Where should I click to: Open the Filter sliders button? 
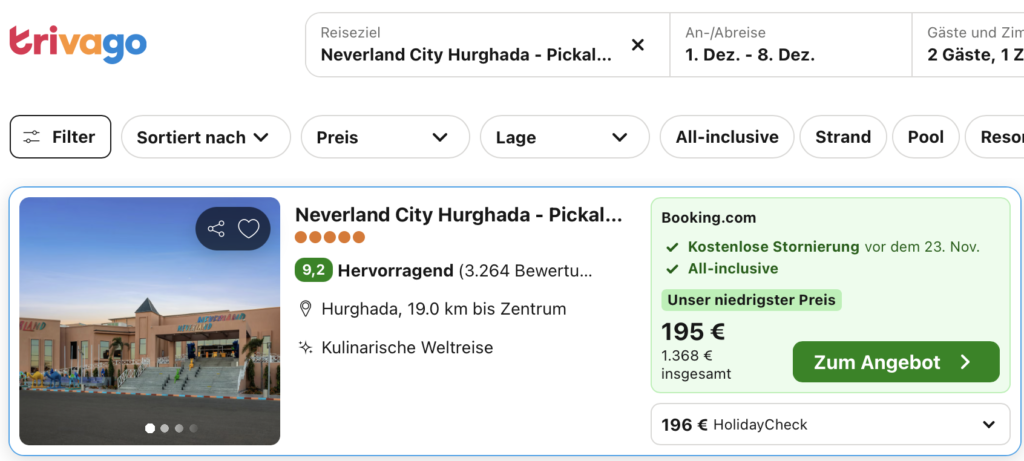click(x=60, y=136)
